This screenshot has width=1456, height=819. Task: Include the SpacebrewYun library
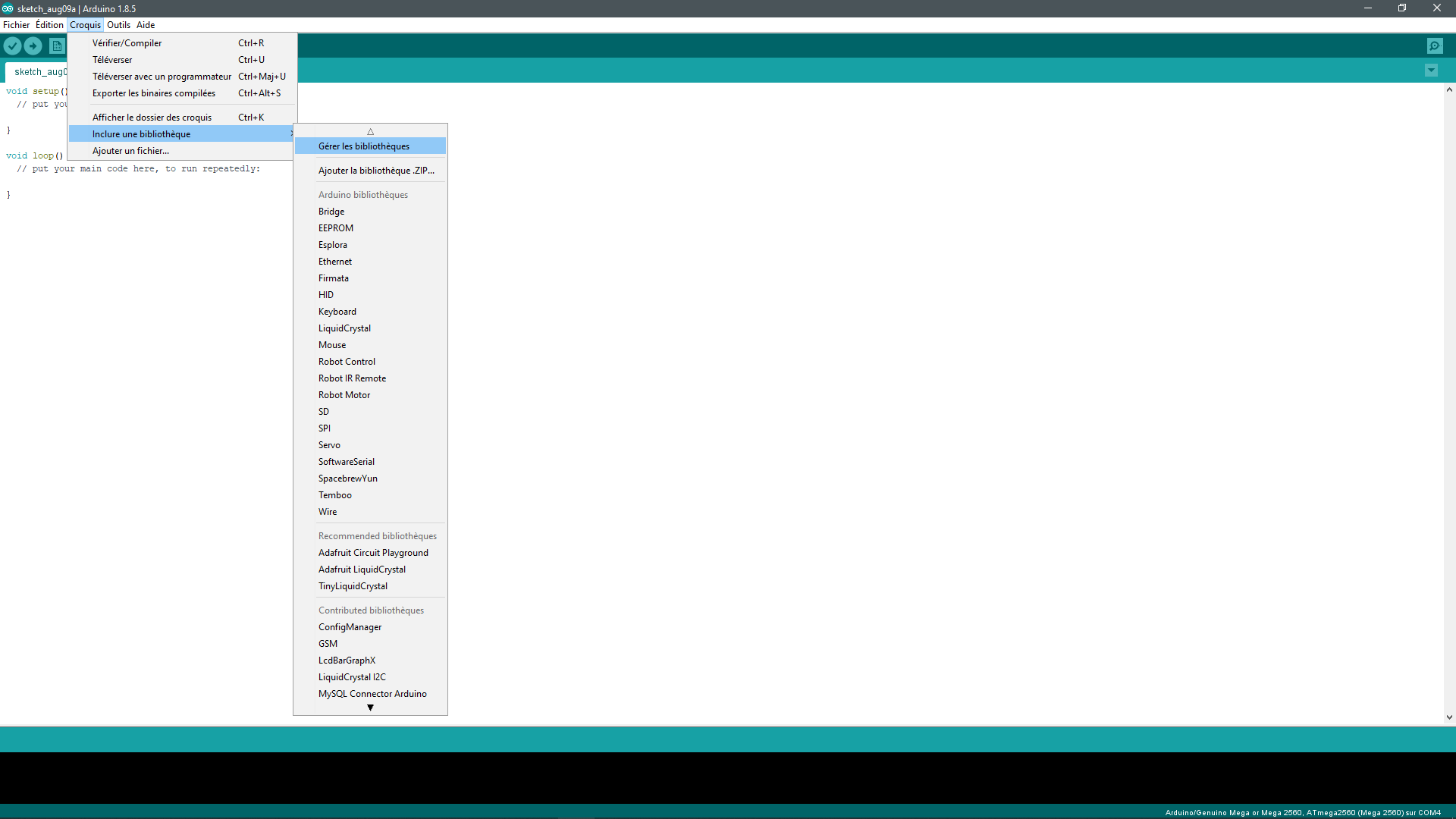(370, 479)
